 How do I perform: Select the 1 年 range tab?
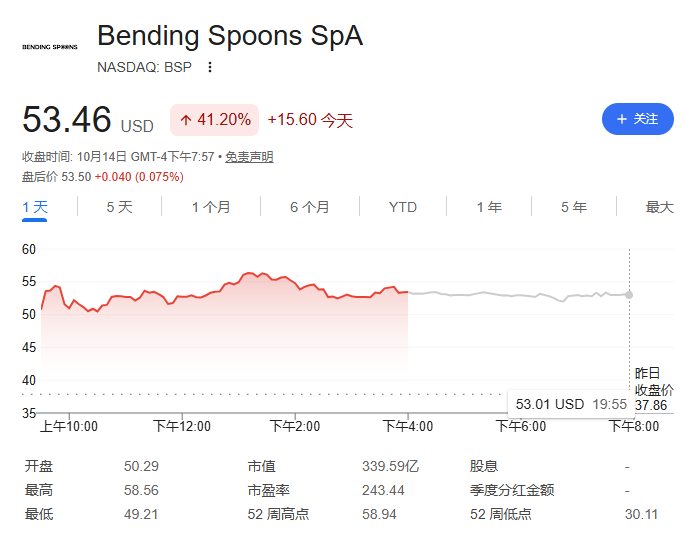(489, 207)
